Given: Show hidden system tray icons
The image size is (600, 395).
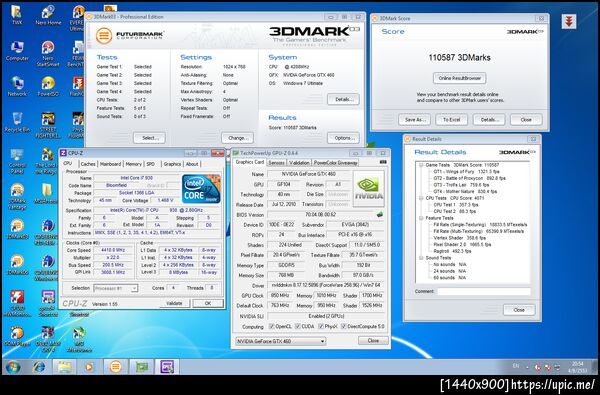Looking at the screenshot, I should [x=527, y=367].
